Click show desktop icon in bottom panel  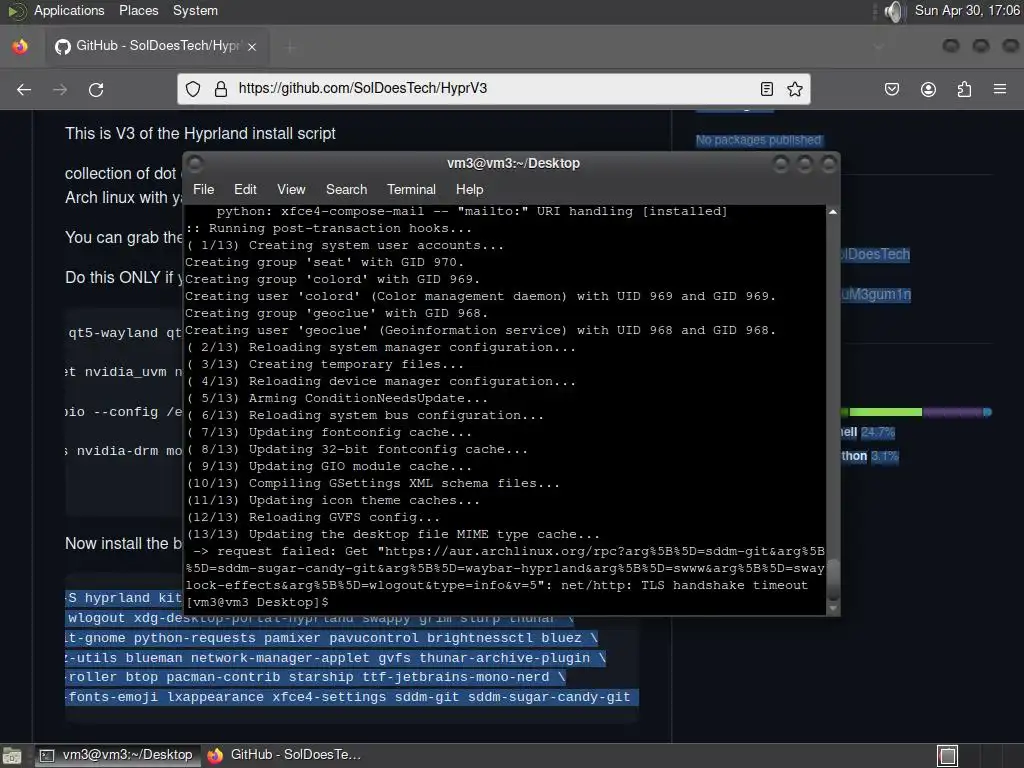pyautogui.click(x=12, y=756)
